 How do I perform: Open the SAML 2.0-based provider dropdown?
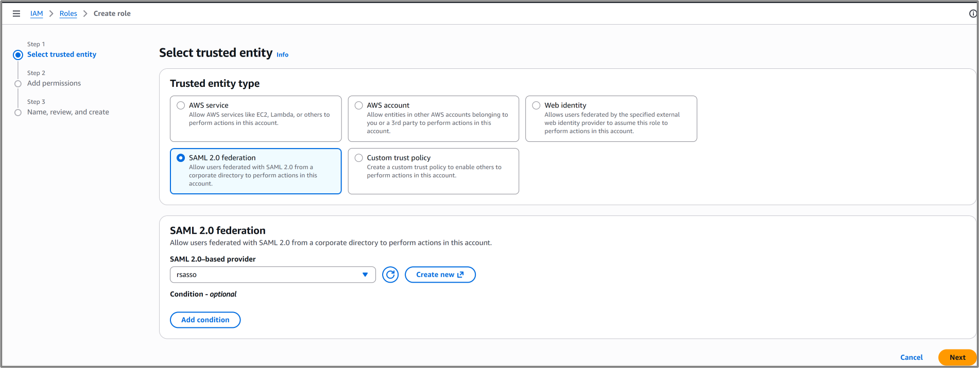272,274
